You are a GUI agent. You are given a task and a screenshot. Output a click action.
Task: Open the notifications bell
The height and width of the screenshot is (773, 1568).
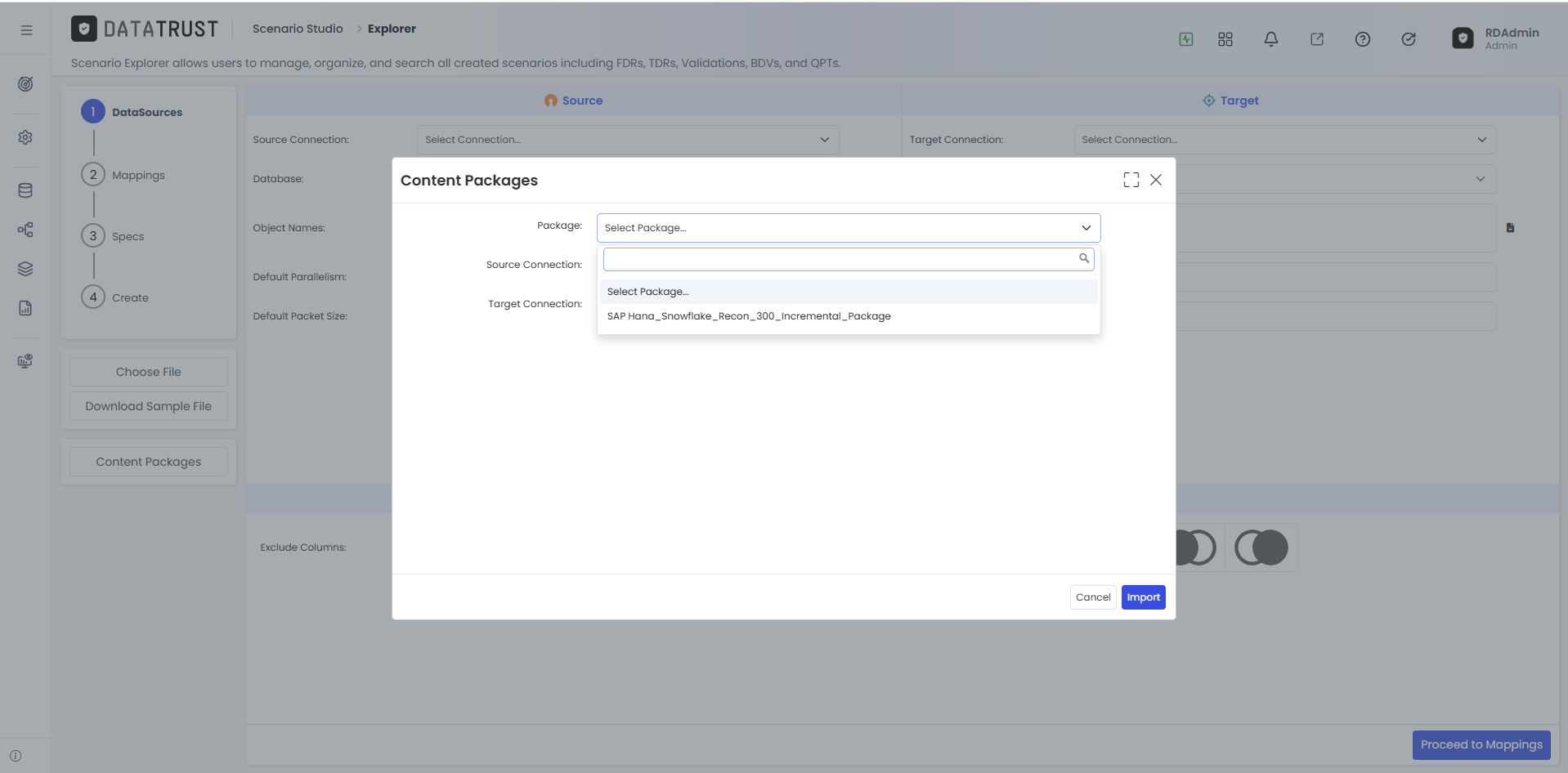1271,39
